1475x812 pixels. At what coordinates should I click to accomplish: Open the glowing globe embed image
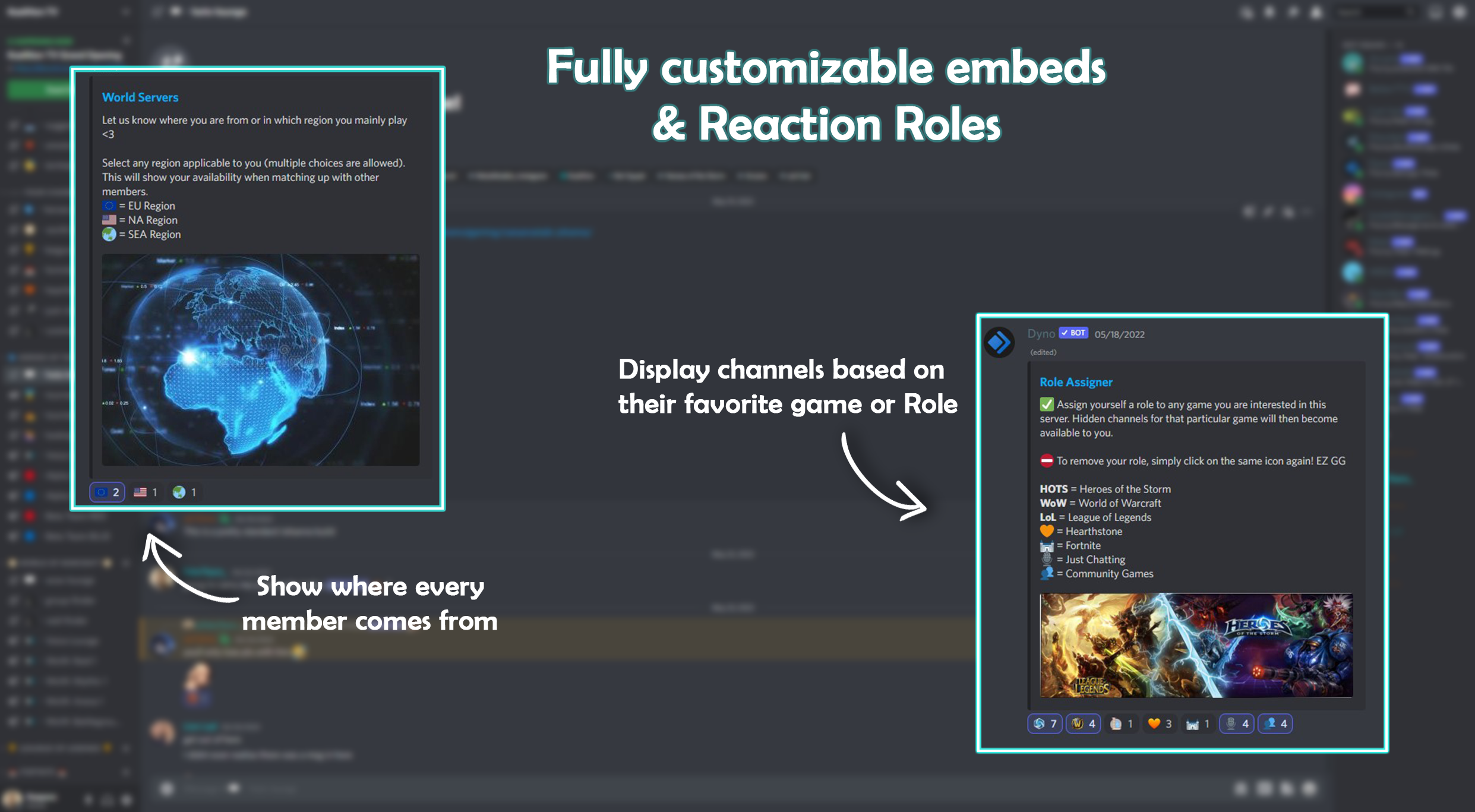pos(260,360)
